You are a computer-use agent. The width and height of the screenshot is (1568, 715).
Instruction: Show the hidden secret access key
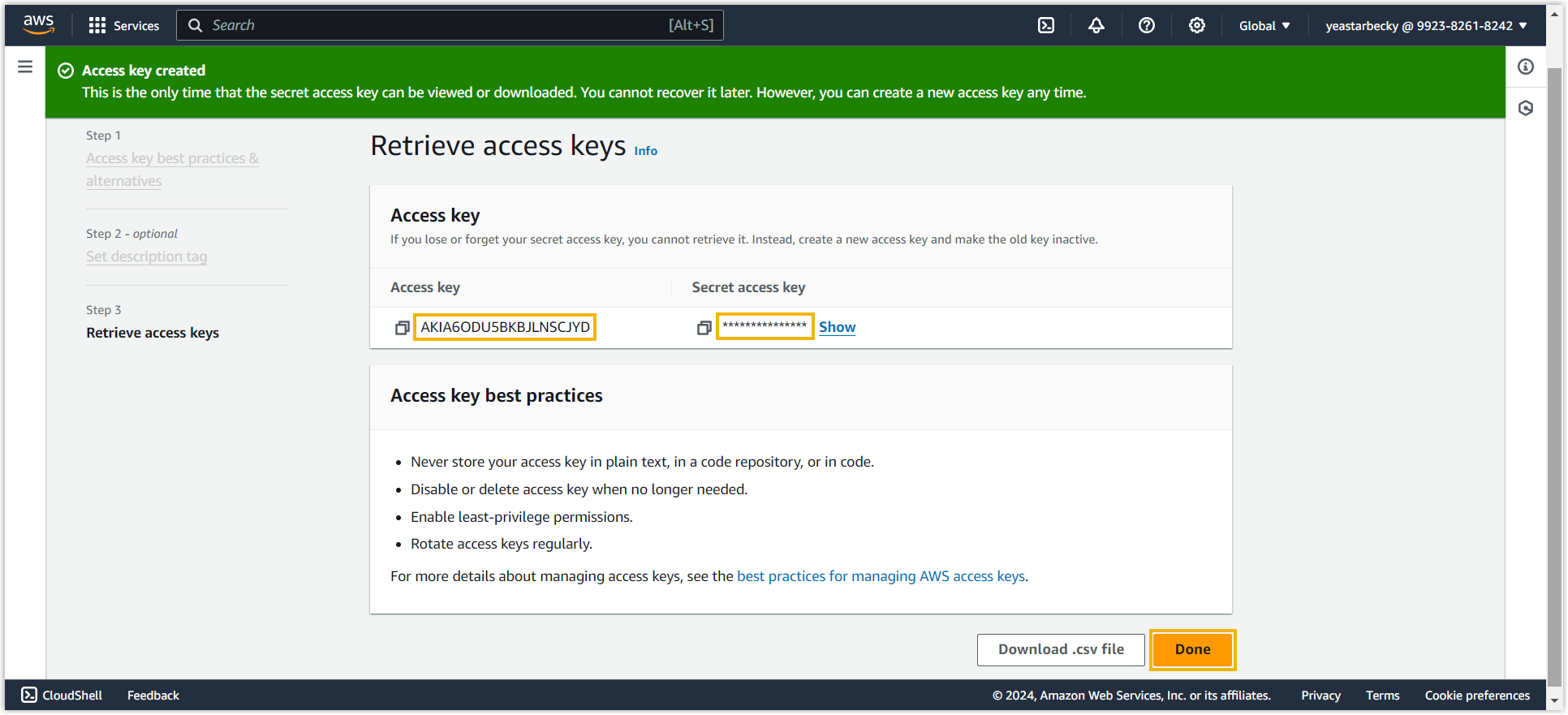click(x=837, y=327)
